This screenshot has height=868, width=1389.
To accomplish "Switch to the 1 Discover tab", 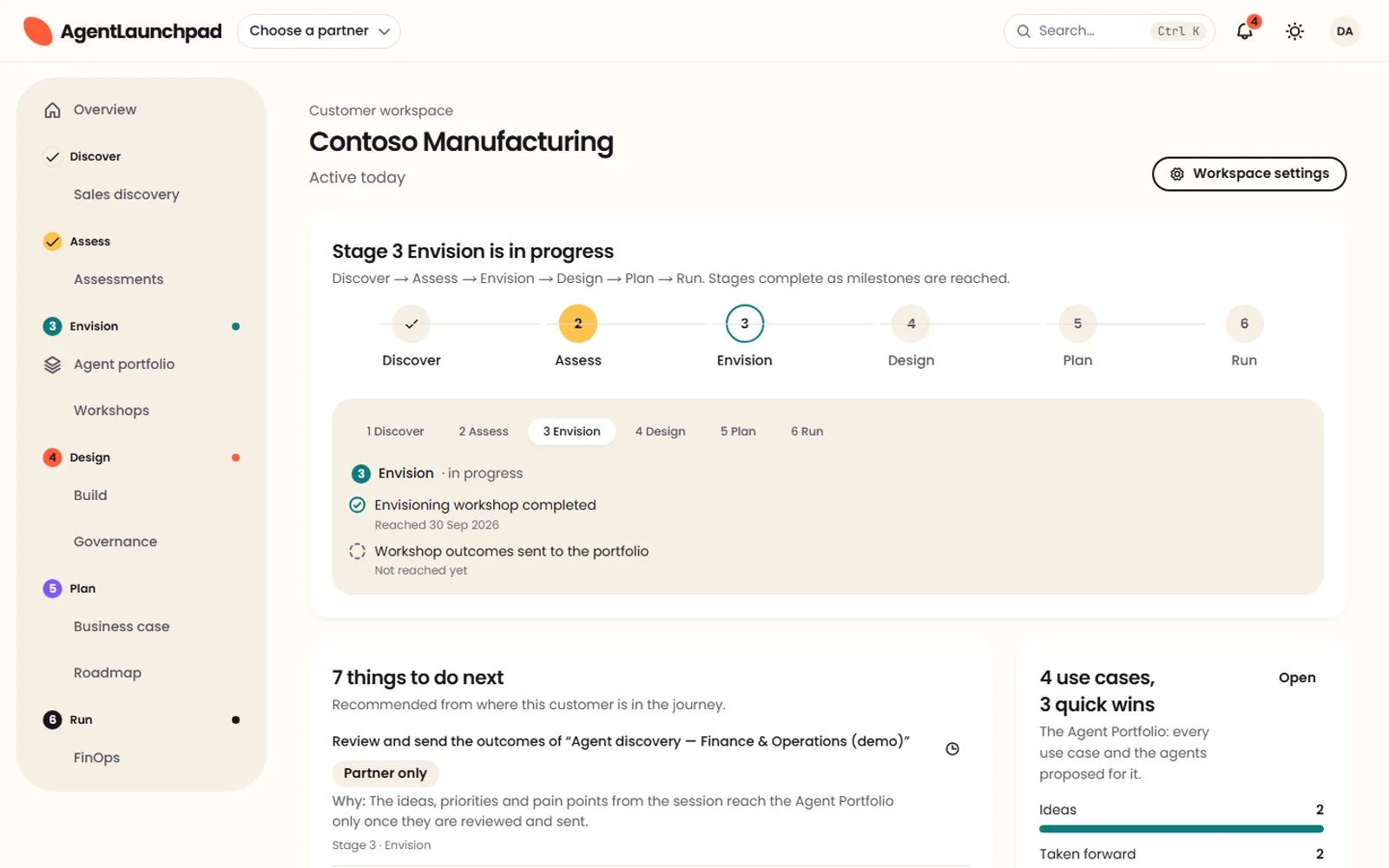I will point(395,431).
